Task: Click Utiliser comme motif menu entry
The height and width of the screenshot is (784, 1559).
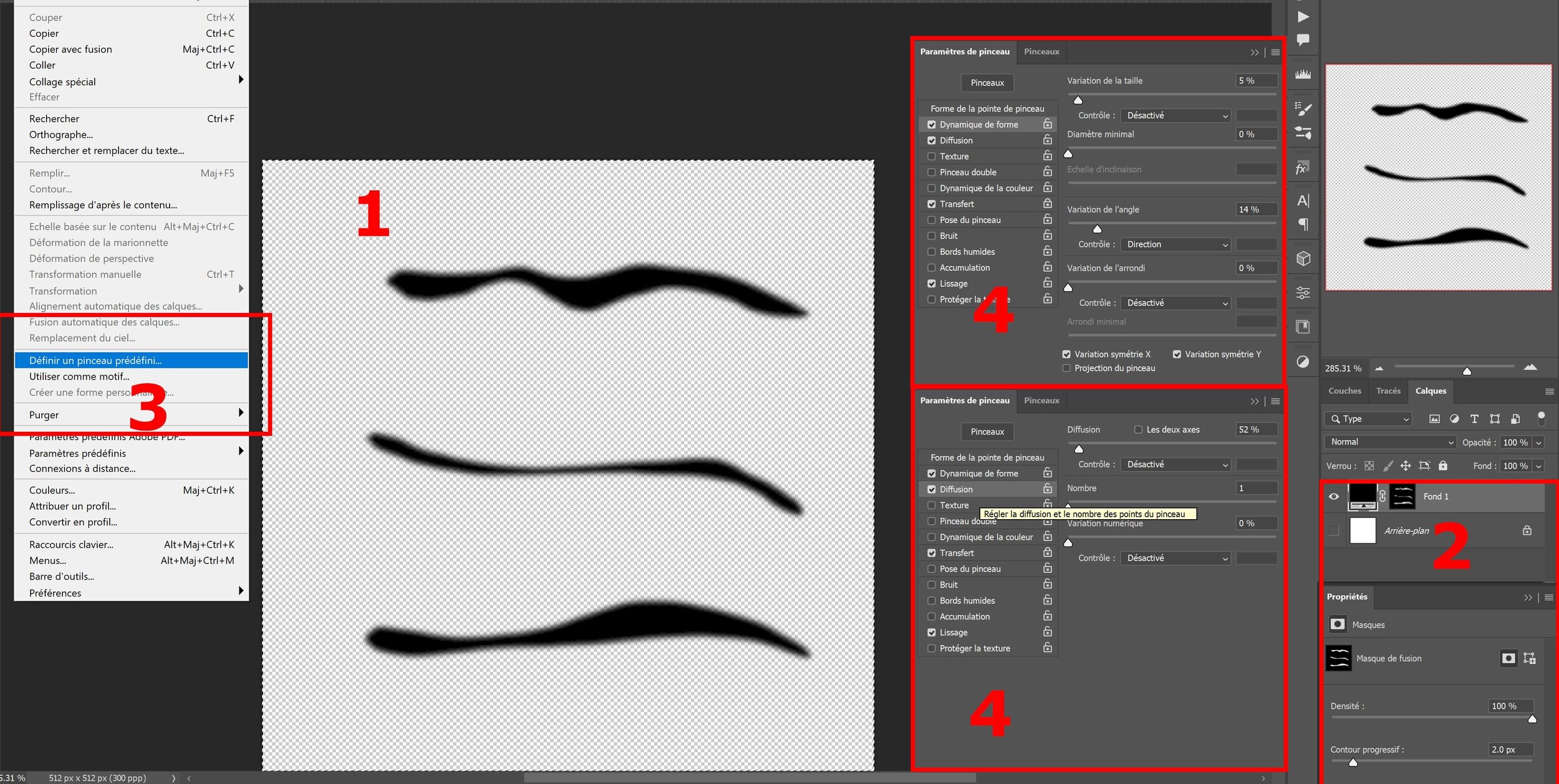Action: 79,376
